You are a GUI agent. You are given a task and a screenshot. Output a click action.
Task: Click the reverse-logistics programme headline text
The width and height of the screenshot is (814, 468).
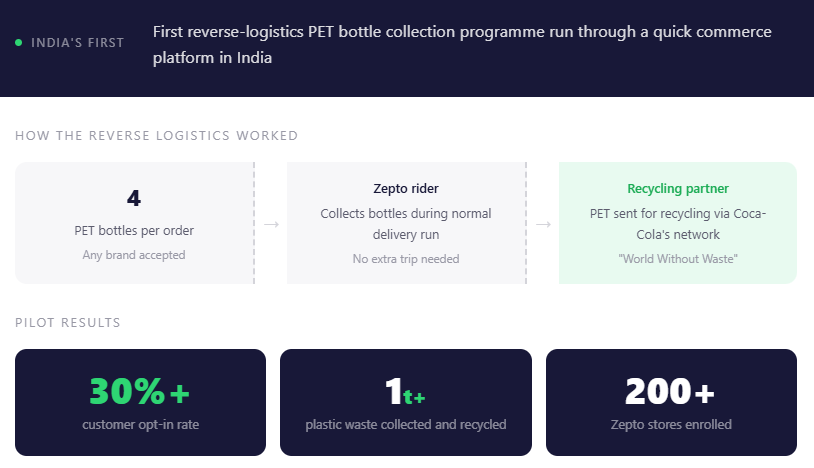click(x=462, y=45)
